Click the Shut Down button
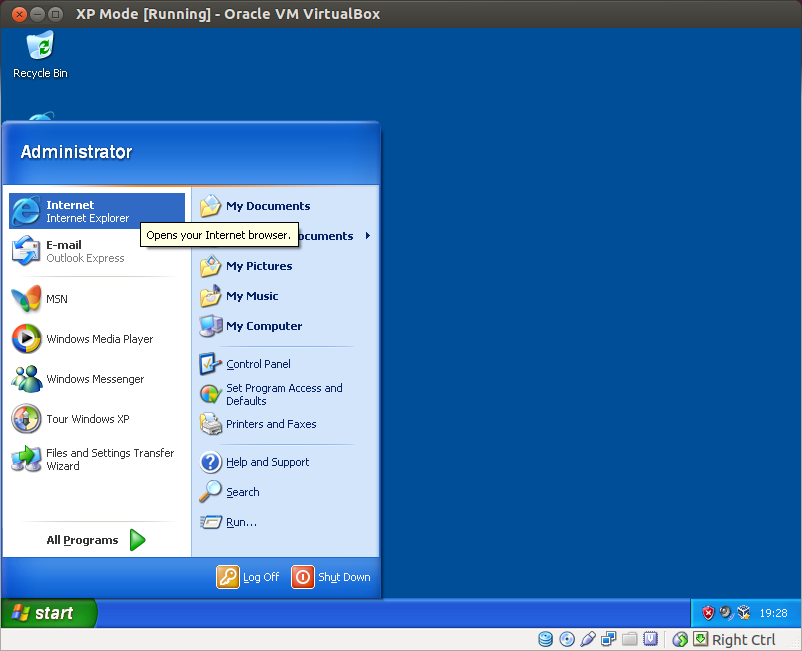 [331, 577]
